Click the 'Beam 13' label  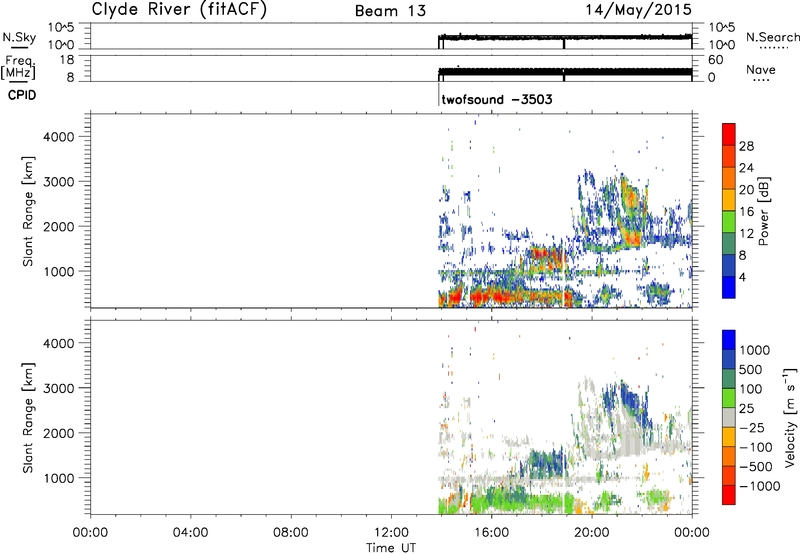point(390,11)
